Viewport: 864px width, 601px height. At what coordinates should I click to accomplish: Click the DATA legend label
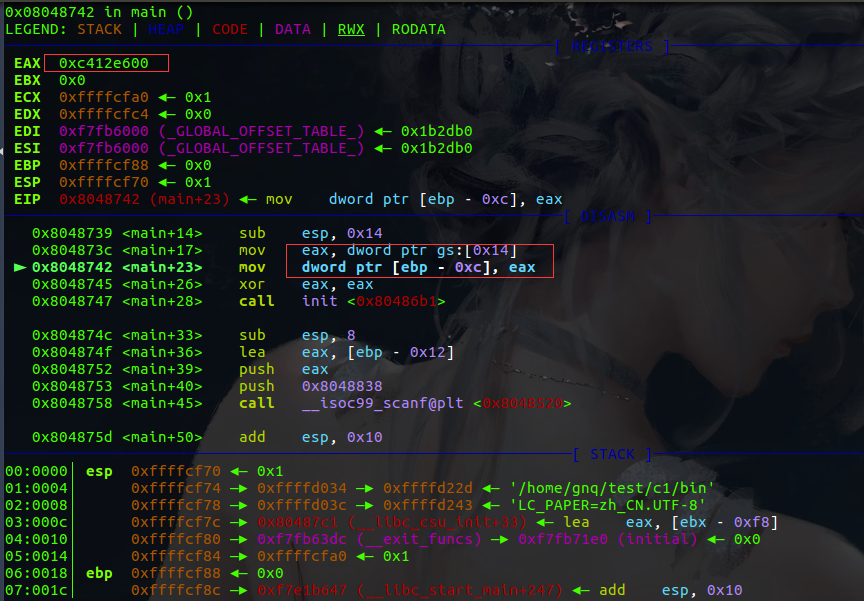(293, 29)
